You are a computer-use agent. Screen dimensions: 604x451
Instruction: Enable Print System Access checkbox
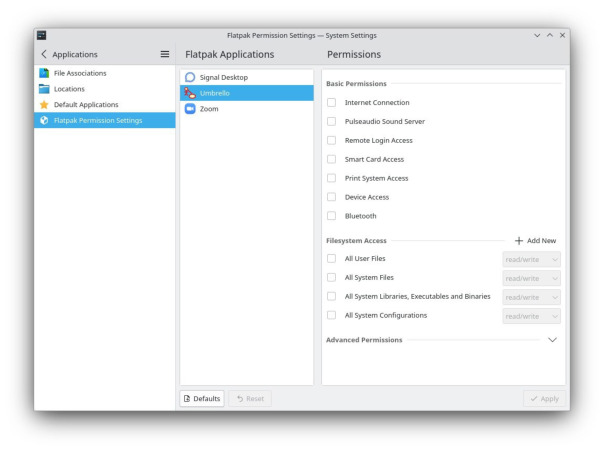click(x=331, y=178)
